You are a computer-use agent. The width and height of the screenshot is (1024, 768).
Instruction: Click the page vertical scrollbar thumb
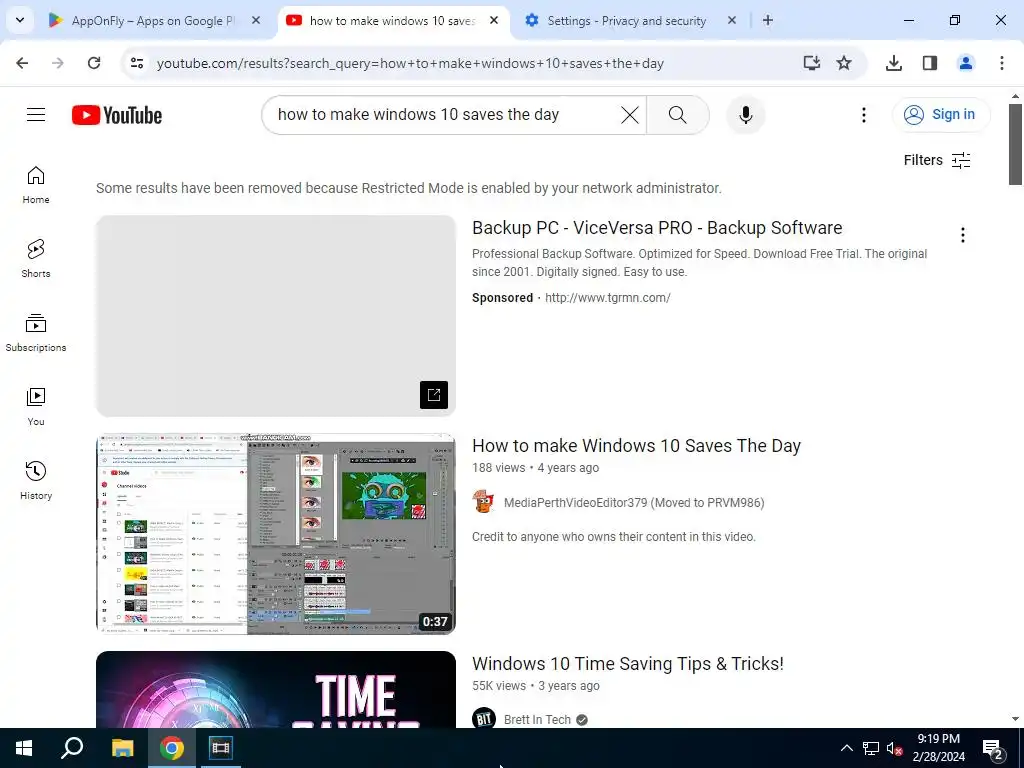pos(1015,144)
